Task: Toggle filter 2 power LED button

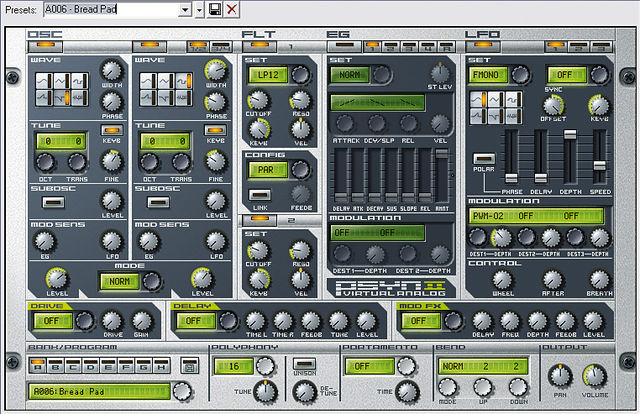Action: (x=260, y=220)
